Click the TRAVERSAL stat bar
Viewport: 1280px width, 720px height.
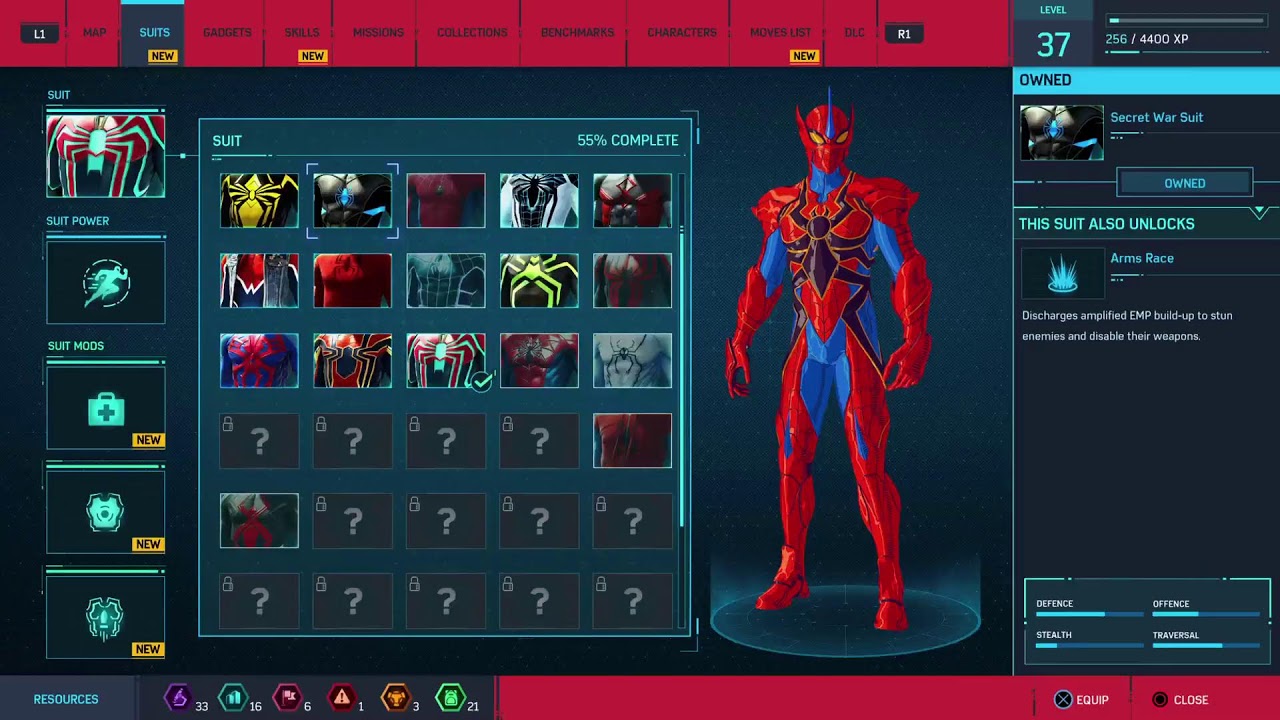1206,646
